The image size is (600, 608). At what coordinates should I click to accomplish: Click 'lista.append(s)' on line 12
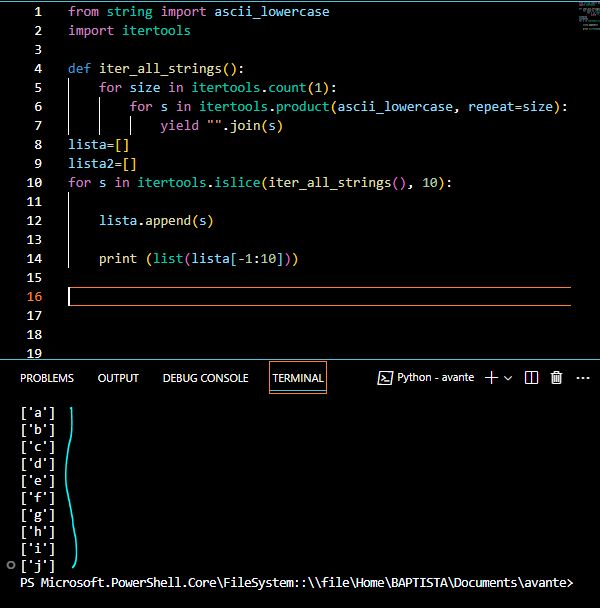(156, 221)
